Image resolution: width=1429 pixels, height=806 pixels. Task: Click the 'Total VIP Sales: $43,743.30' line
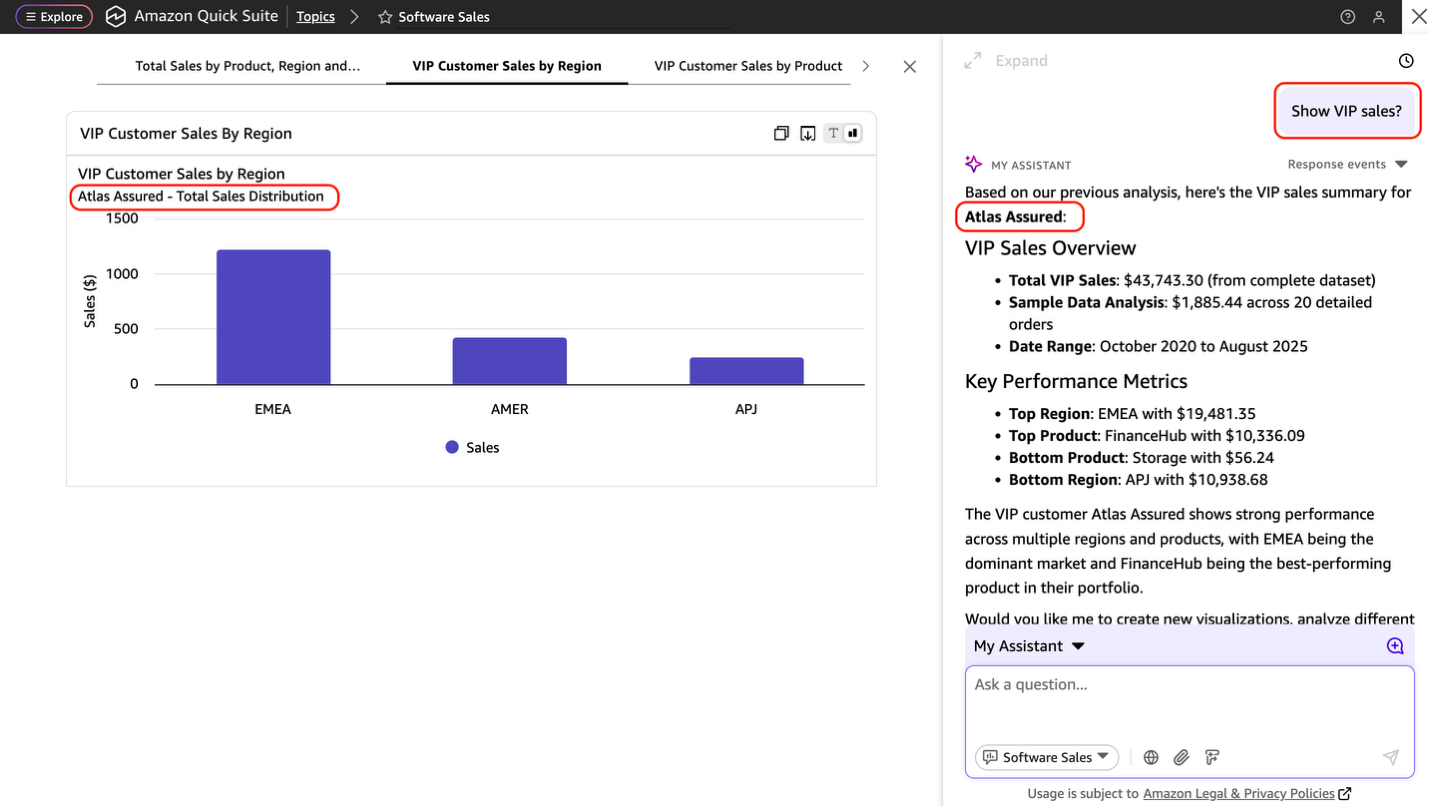[1192, 280]
